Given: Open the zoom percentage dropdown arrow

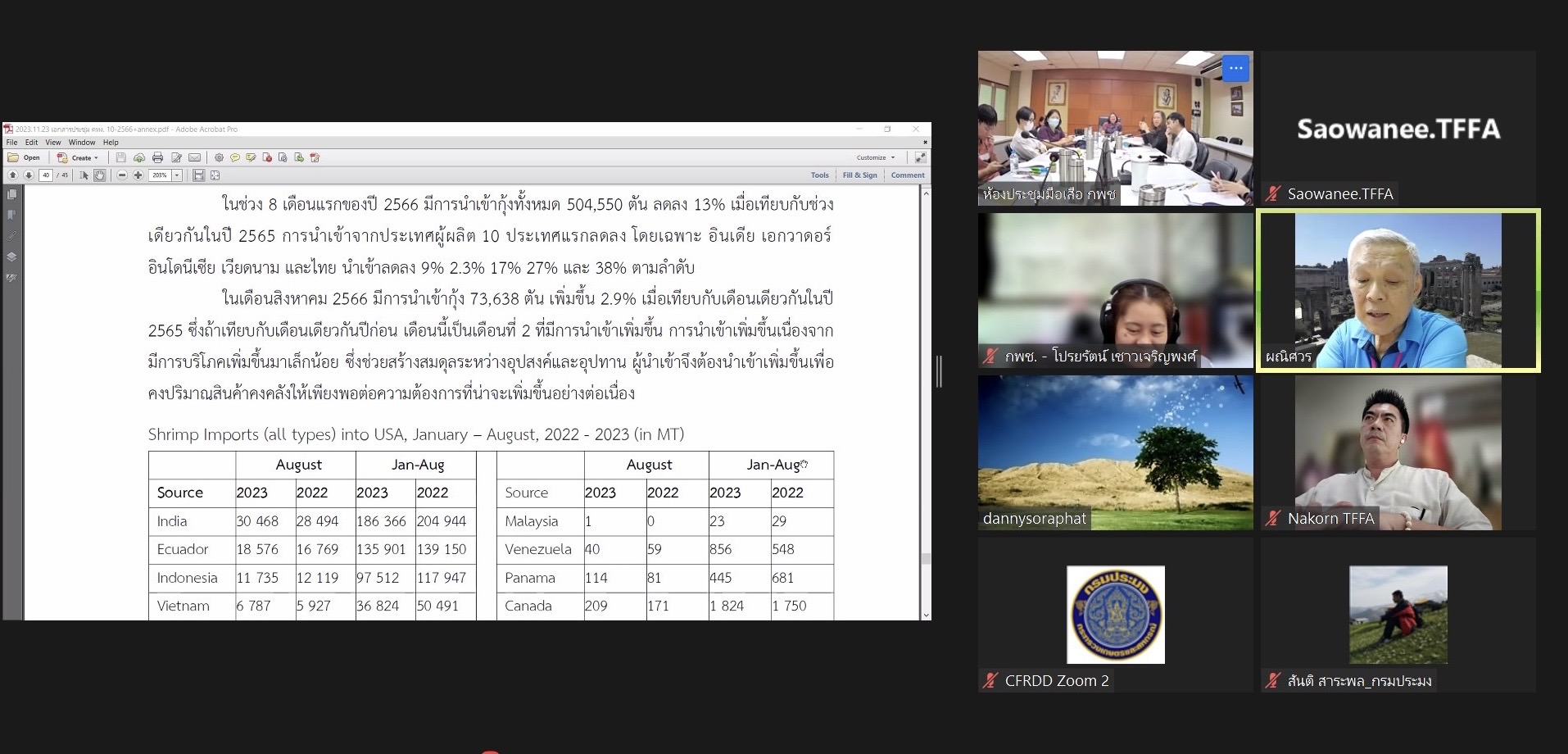Looking at the screenshot, I should click(x=176, y=175).
